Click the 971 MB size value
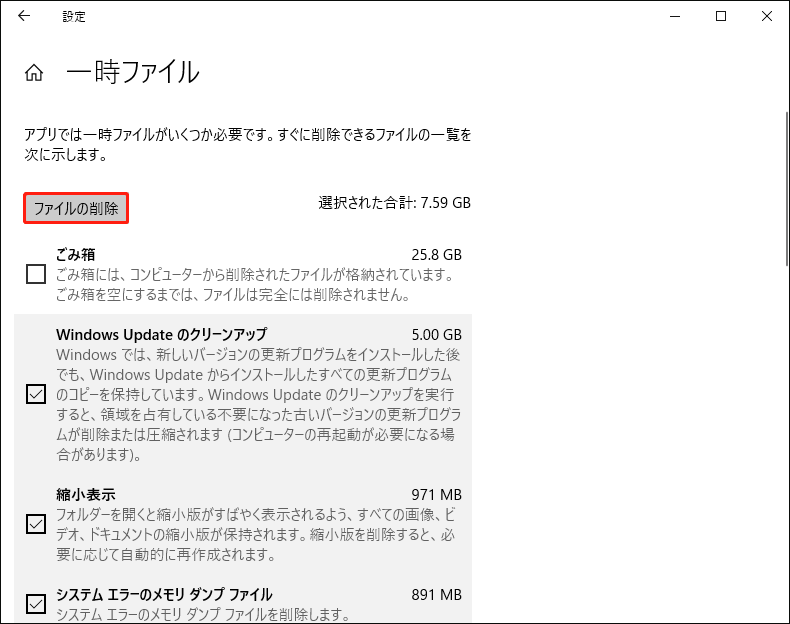 coord(436,495)
